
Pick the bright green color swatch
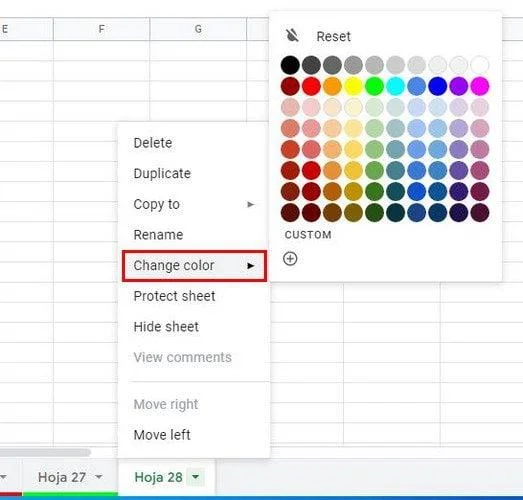[x=374, y=86]
